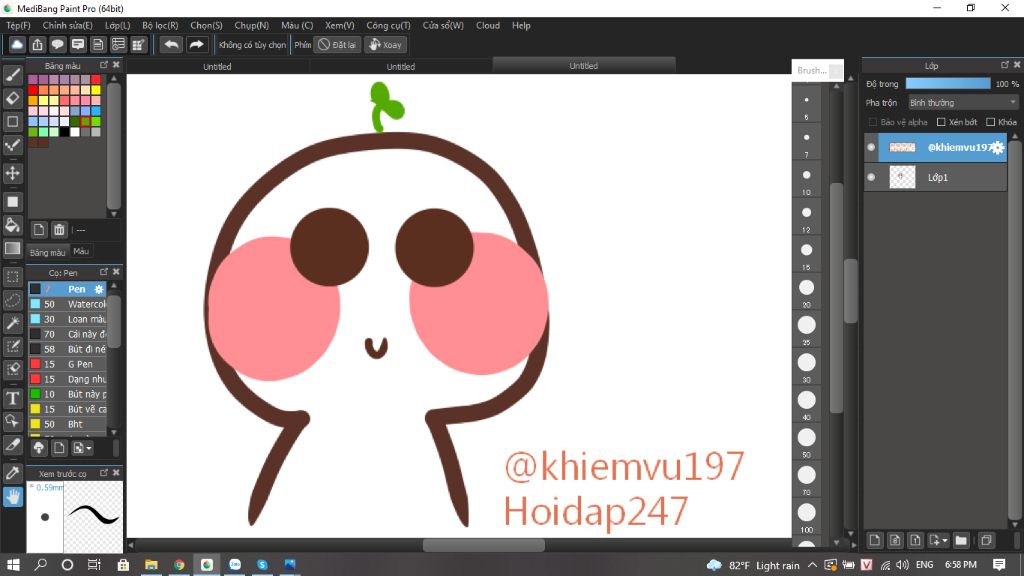The width and height of the screenshot is (1024, 576).
Task: Select the Move tool
Action: pyautogui.click(x=12, y=173)
